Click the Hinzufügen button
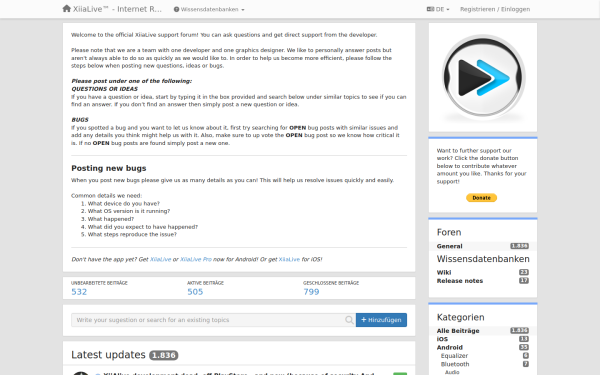 (381, 320)
